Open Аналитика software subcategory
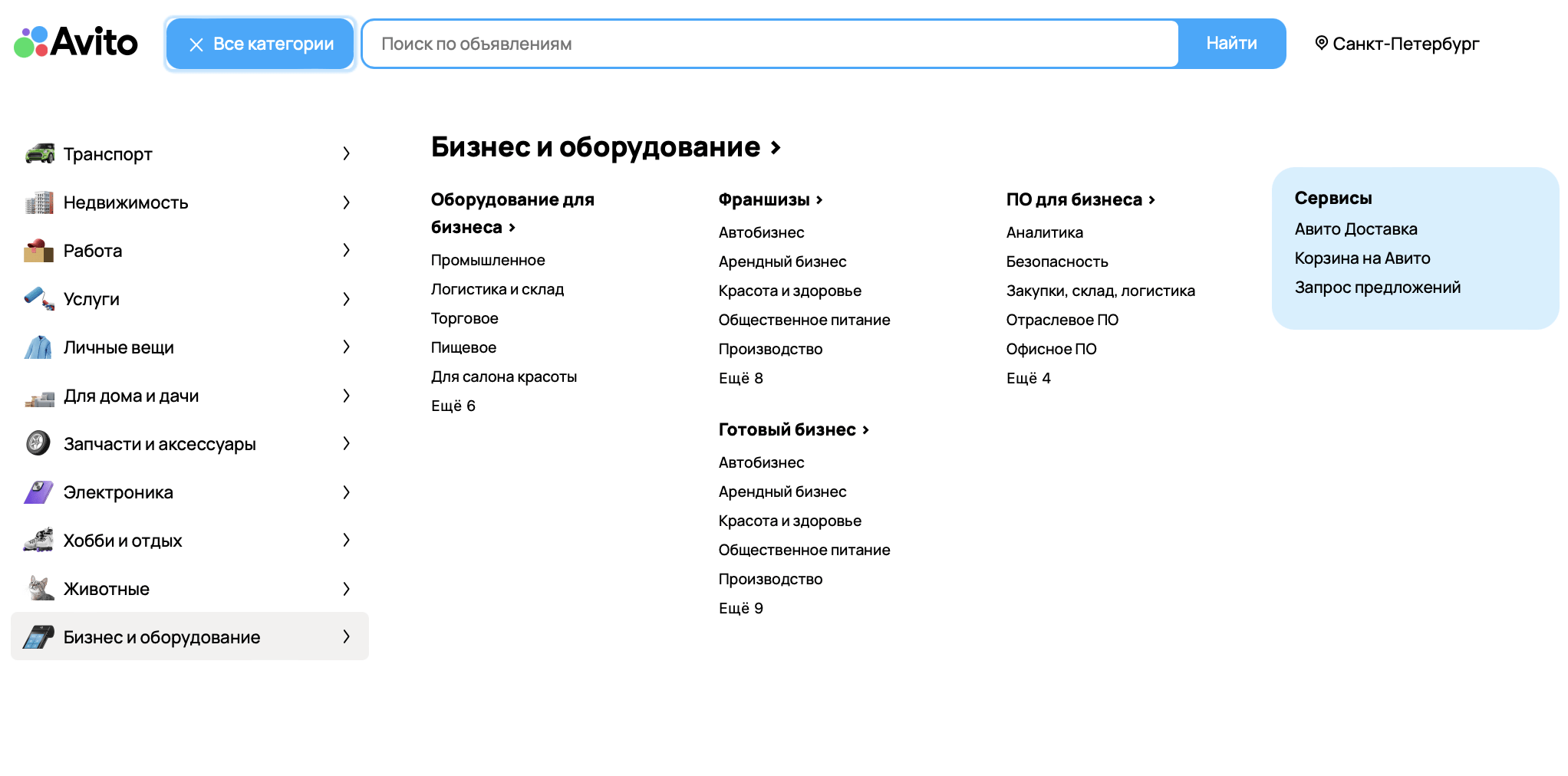 click(x=1045, y=232)
